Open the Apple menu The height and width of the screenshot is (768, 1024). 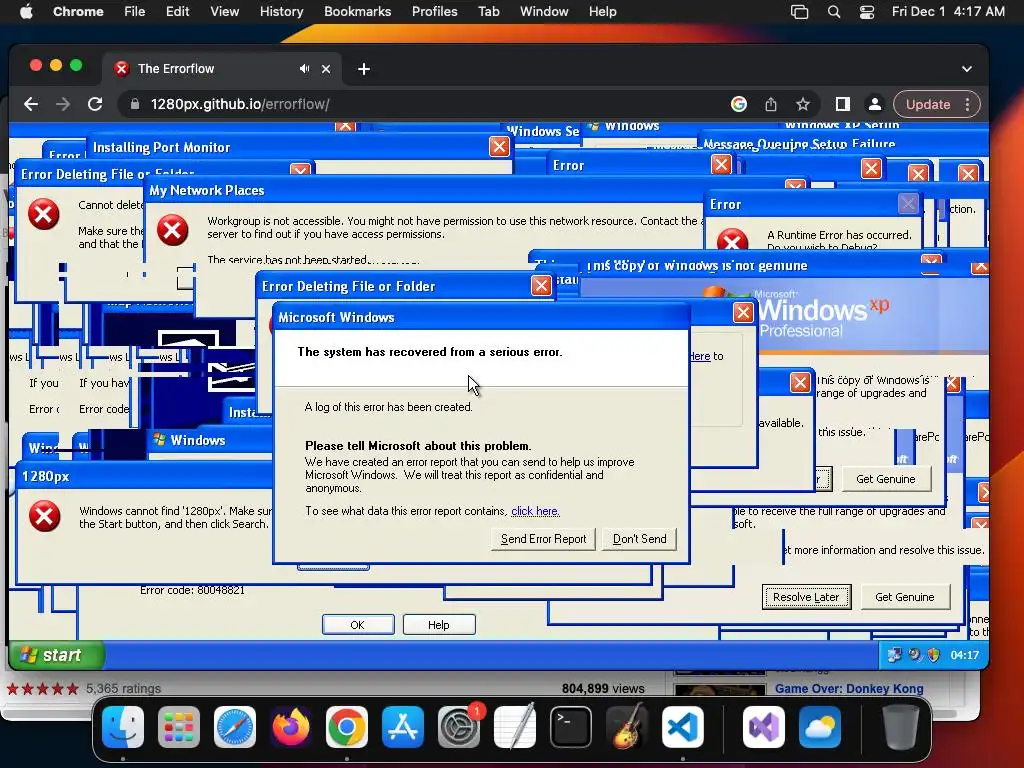[x=26, y=12]
